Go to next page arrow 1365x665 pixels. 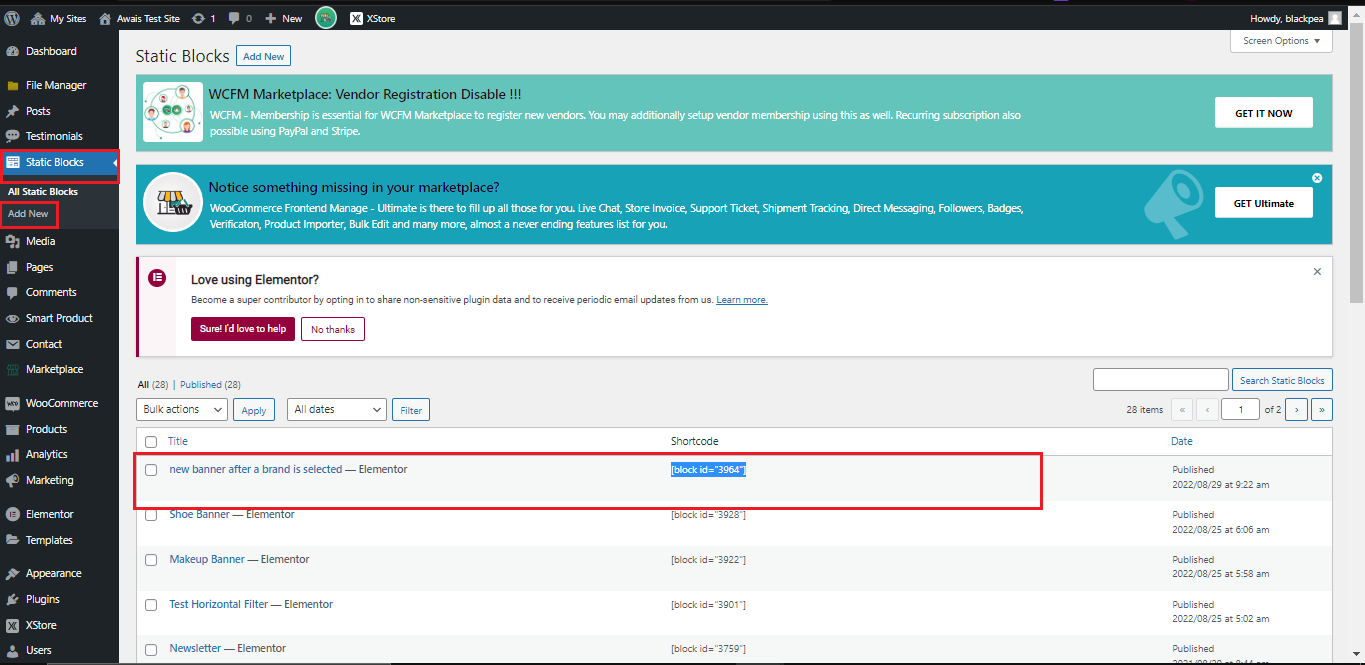point(1297,409)
